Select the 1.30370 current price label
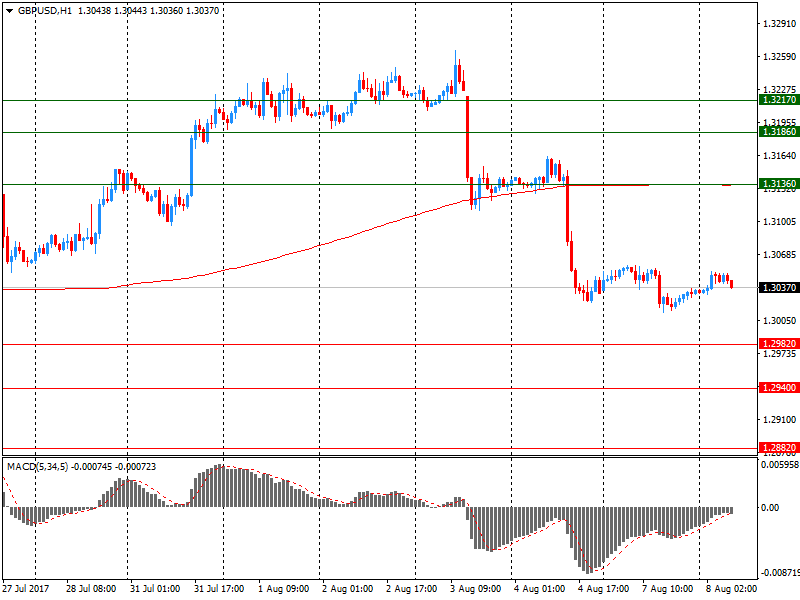This screenshot has width=800, height=600. click(x=779, y=288)
